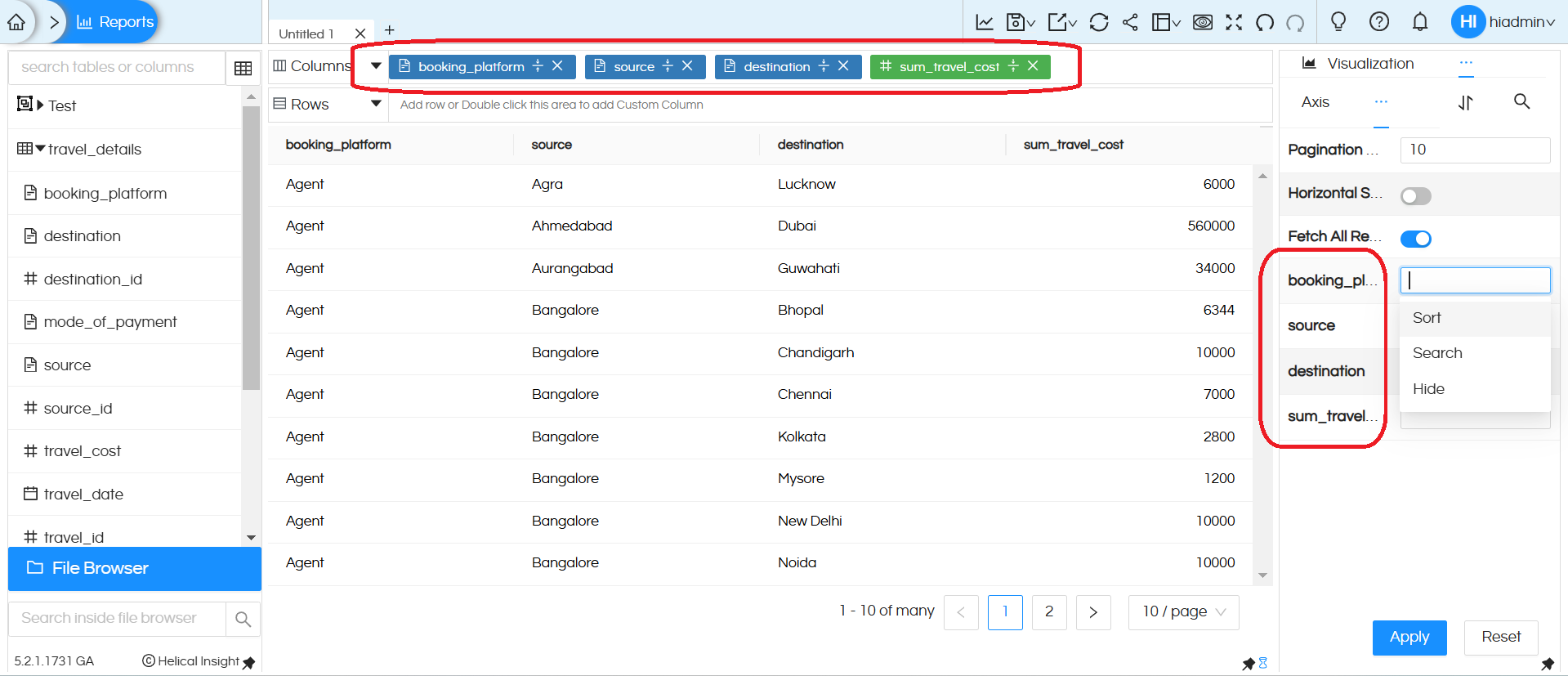1568x676 pixels.
Task: Focus the search tables or columns field
Action: point(117,67)
